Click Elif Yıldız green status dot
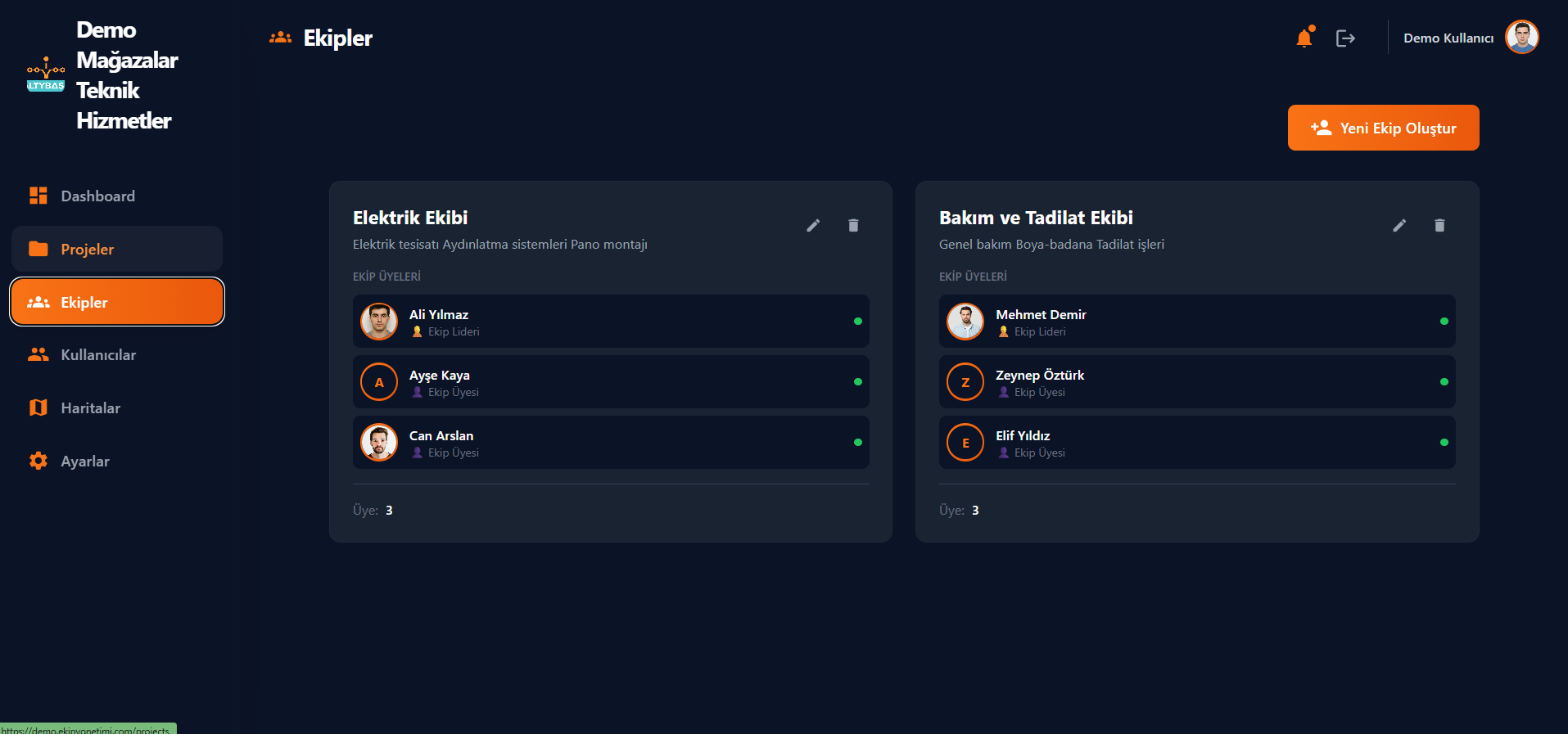 (x=1444, y=443)
